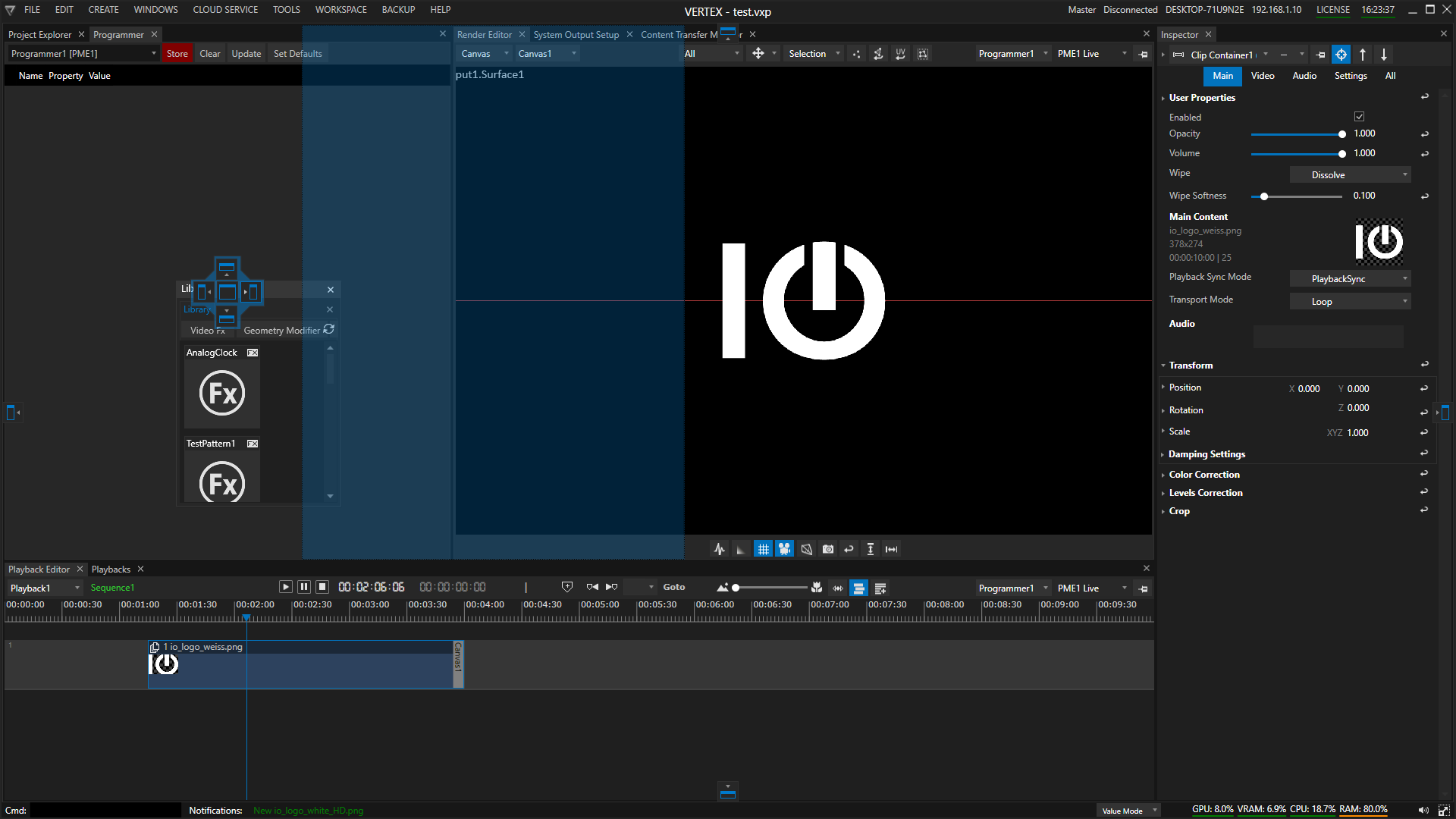Click the fit width icon below preview
1456x819 pixels.
[x=892, y=549]
